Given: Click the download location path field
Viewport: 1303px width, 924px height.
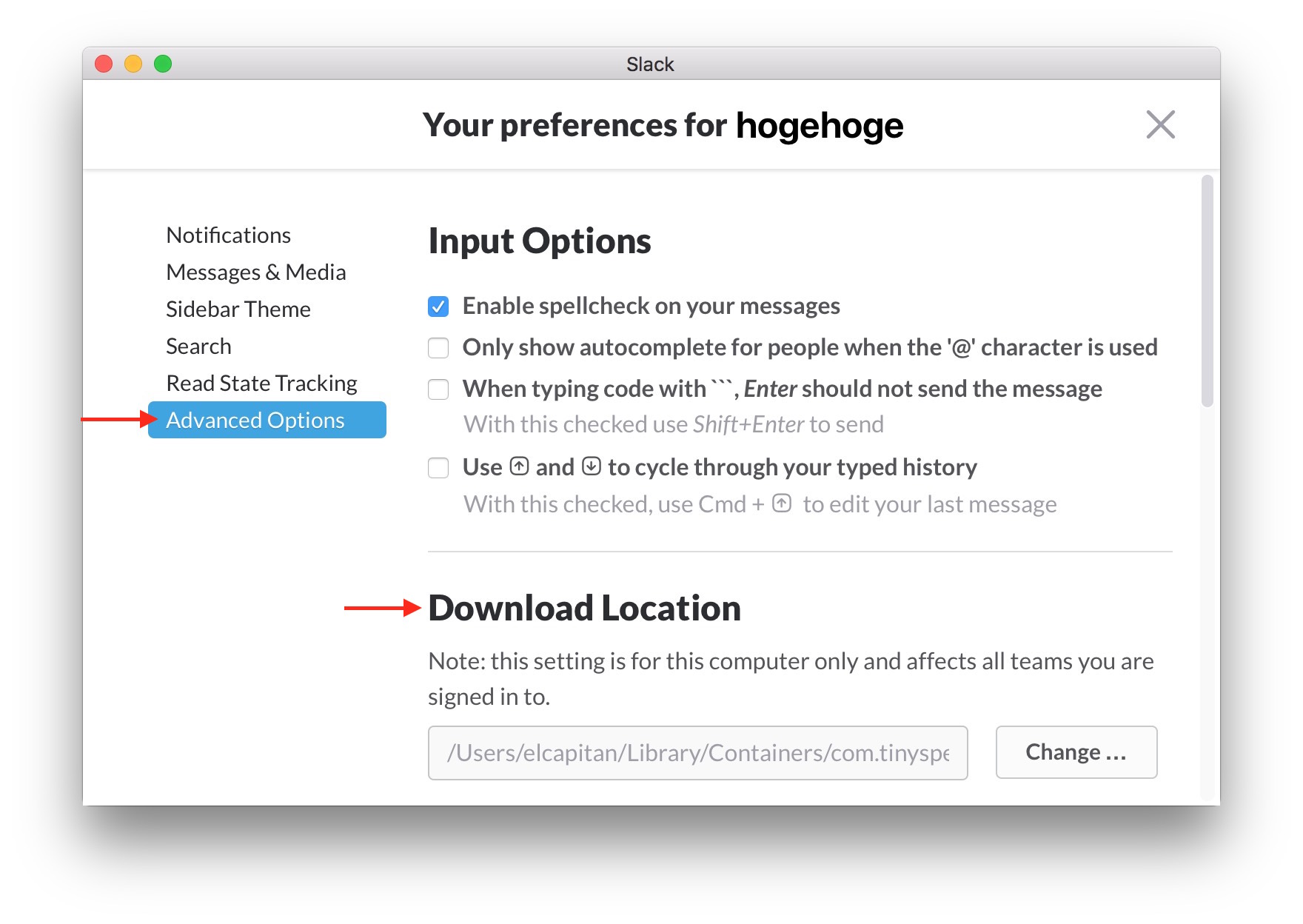Looking at the screenshot, I should [698, 752].
